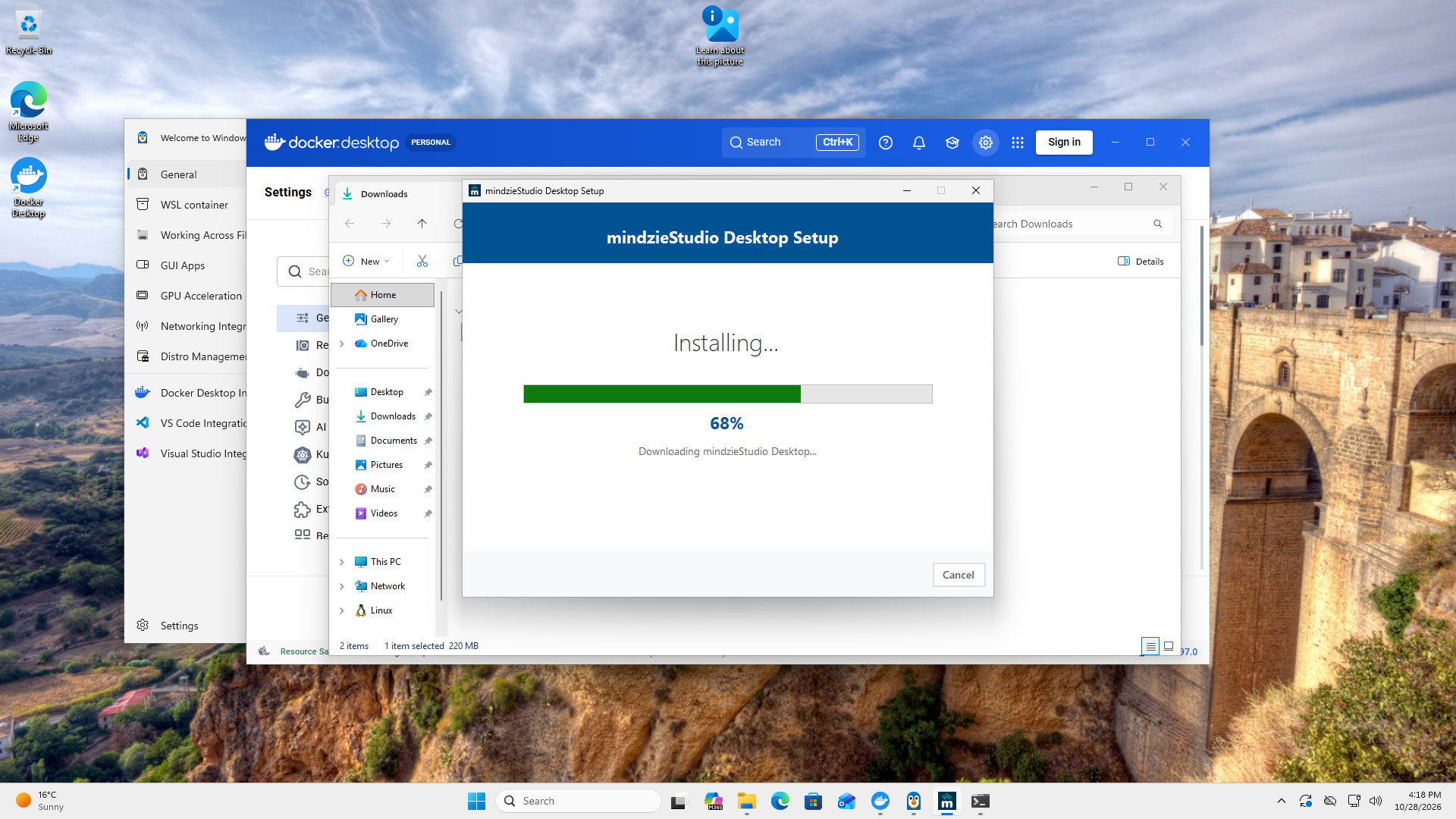Viewport: 1456px width, 819px height.
Task: Open Terminal from taskbar
Action: click(981, 801)
